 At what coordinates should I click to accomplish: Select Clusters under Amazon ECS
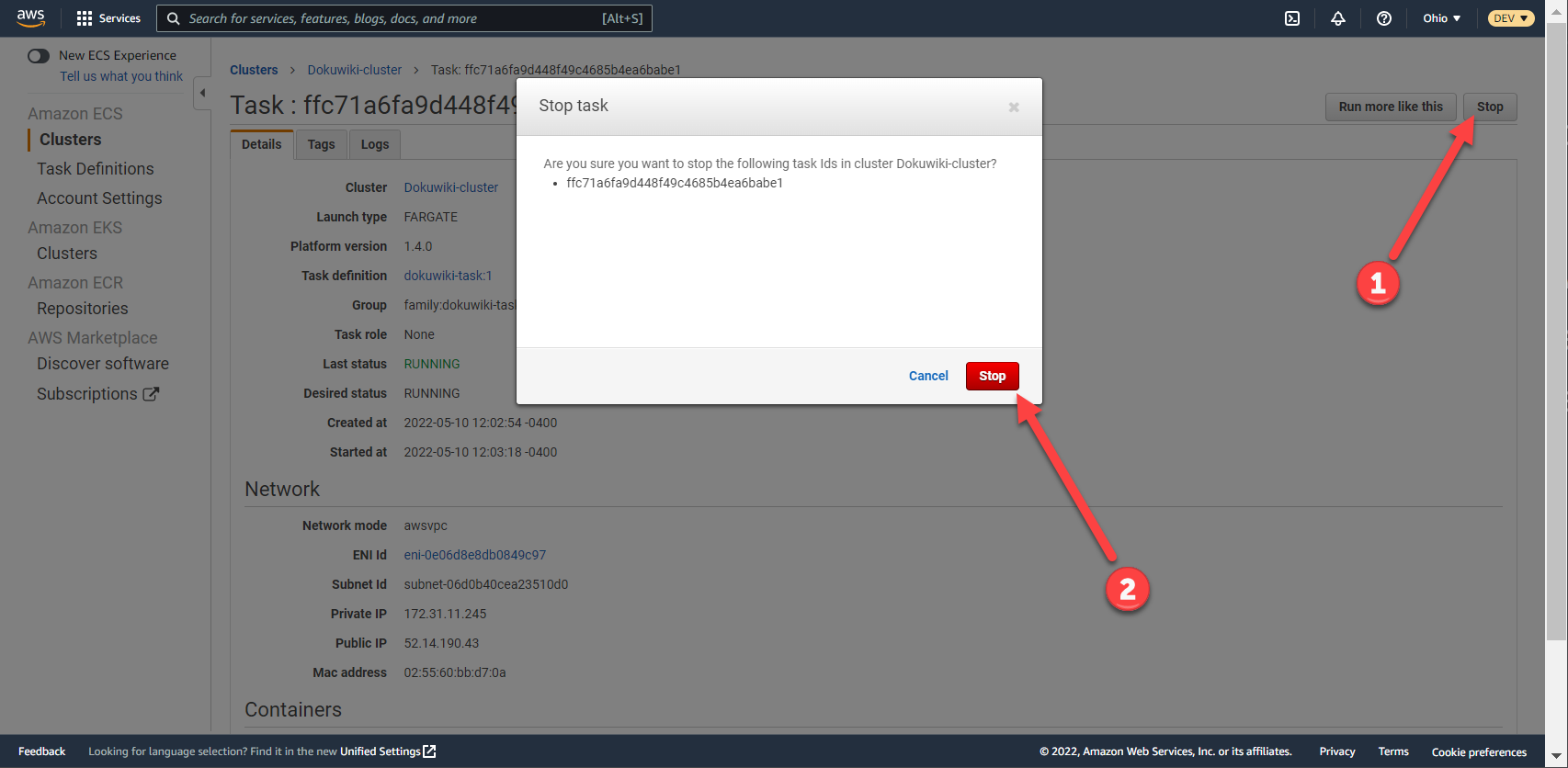[x=71, y=140]
